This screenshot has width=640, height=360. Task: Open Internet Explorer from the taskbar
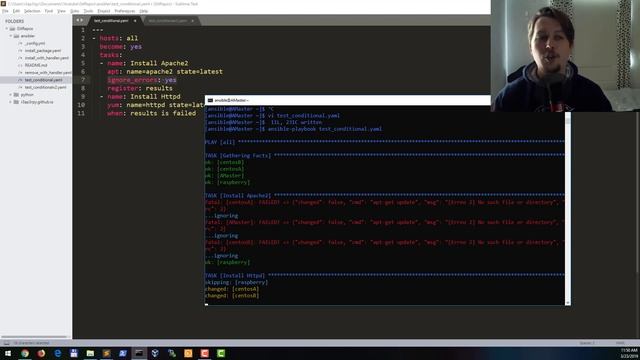click(58, 353)
